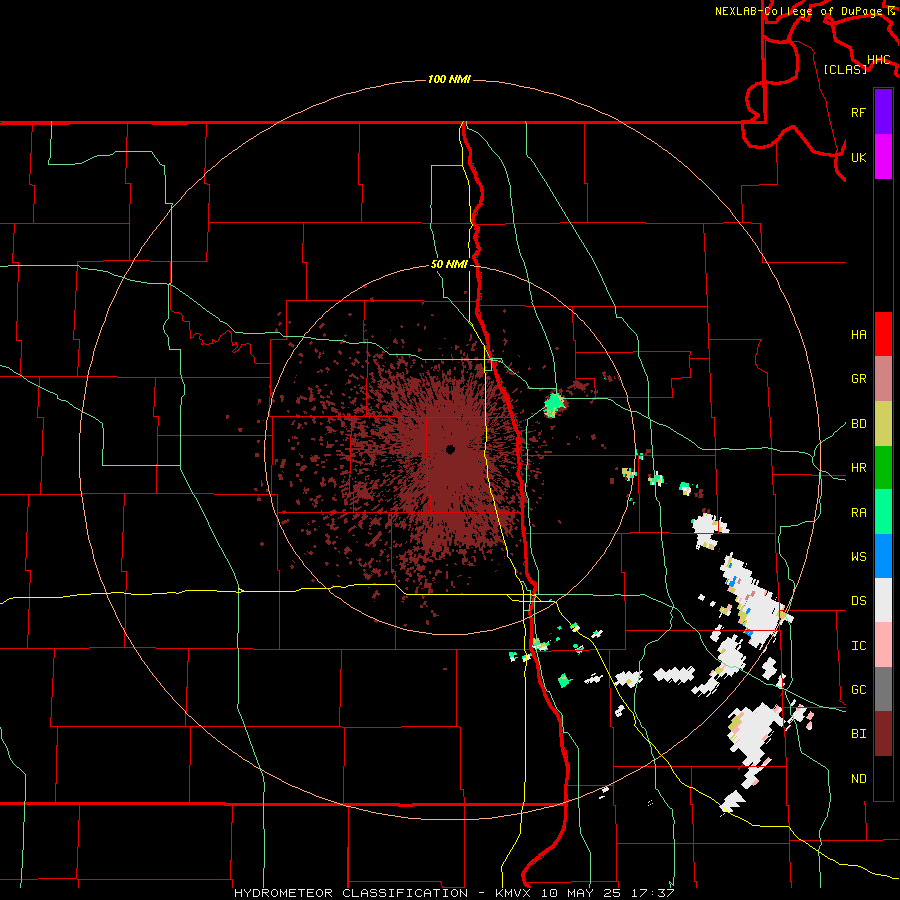Click the blue WS legend color swatch
The height and width of the screenshot is (900, 900).
point(883,556)
